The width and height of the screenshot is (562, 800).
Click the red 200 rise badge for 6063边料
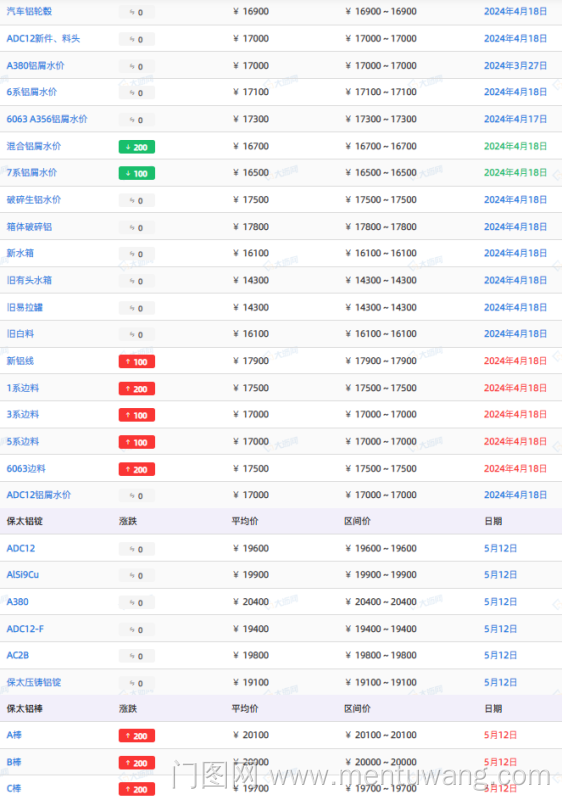click(137, 469)
